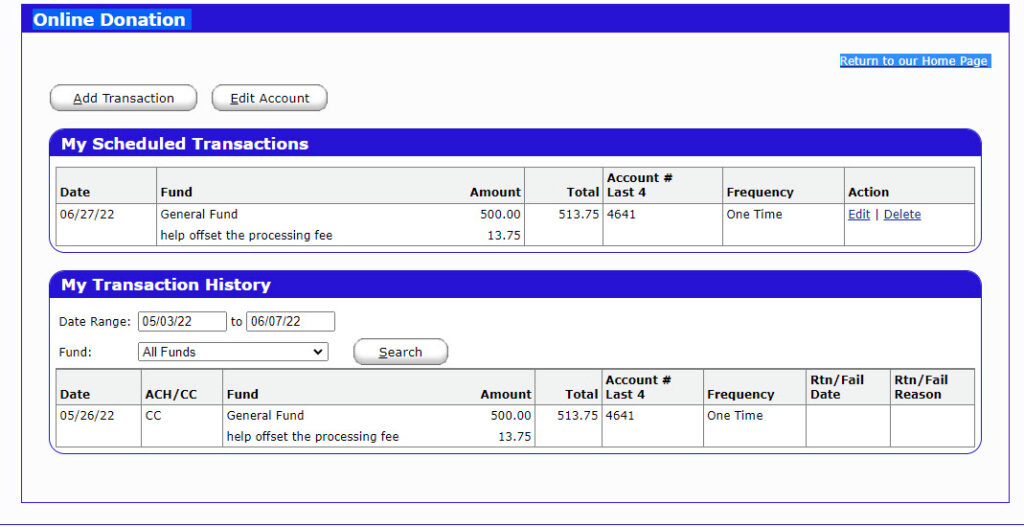Viewport: 1024px width, 527px height.
Task: Click the Action column header
Action: pos(868,192)
